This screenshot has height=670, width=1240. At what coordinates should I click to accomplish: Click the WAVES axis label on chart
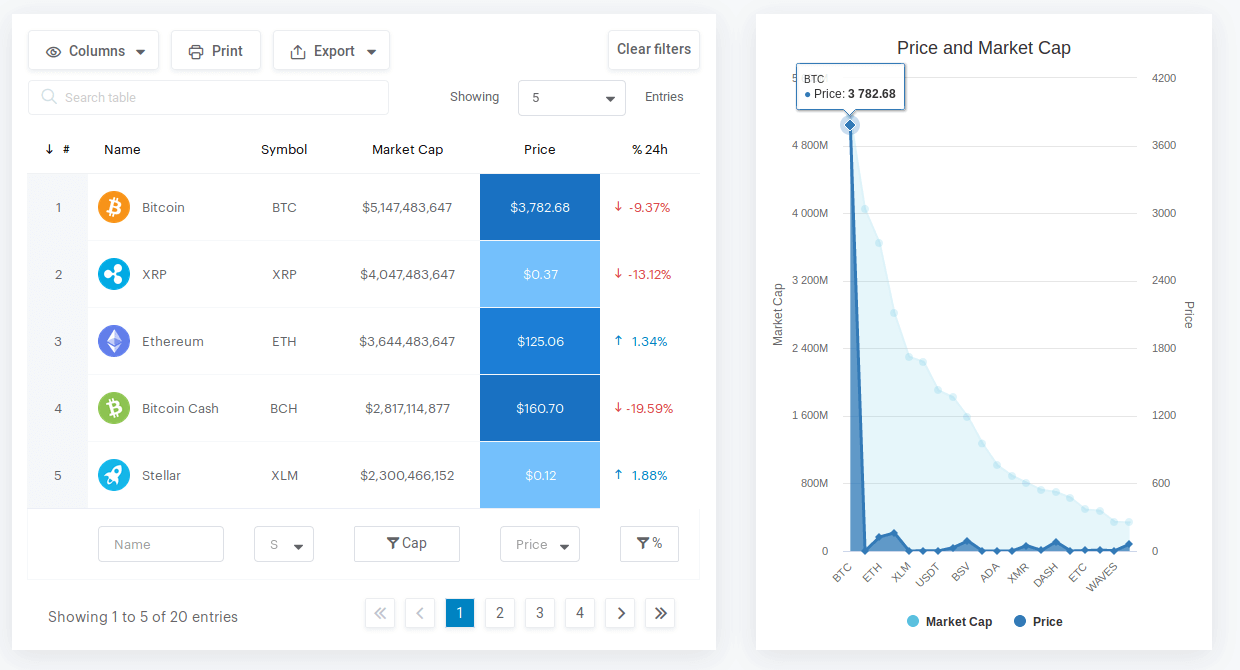pos(1102,576)
